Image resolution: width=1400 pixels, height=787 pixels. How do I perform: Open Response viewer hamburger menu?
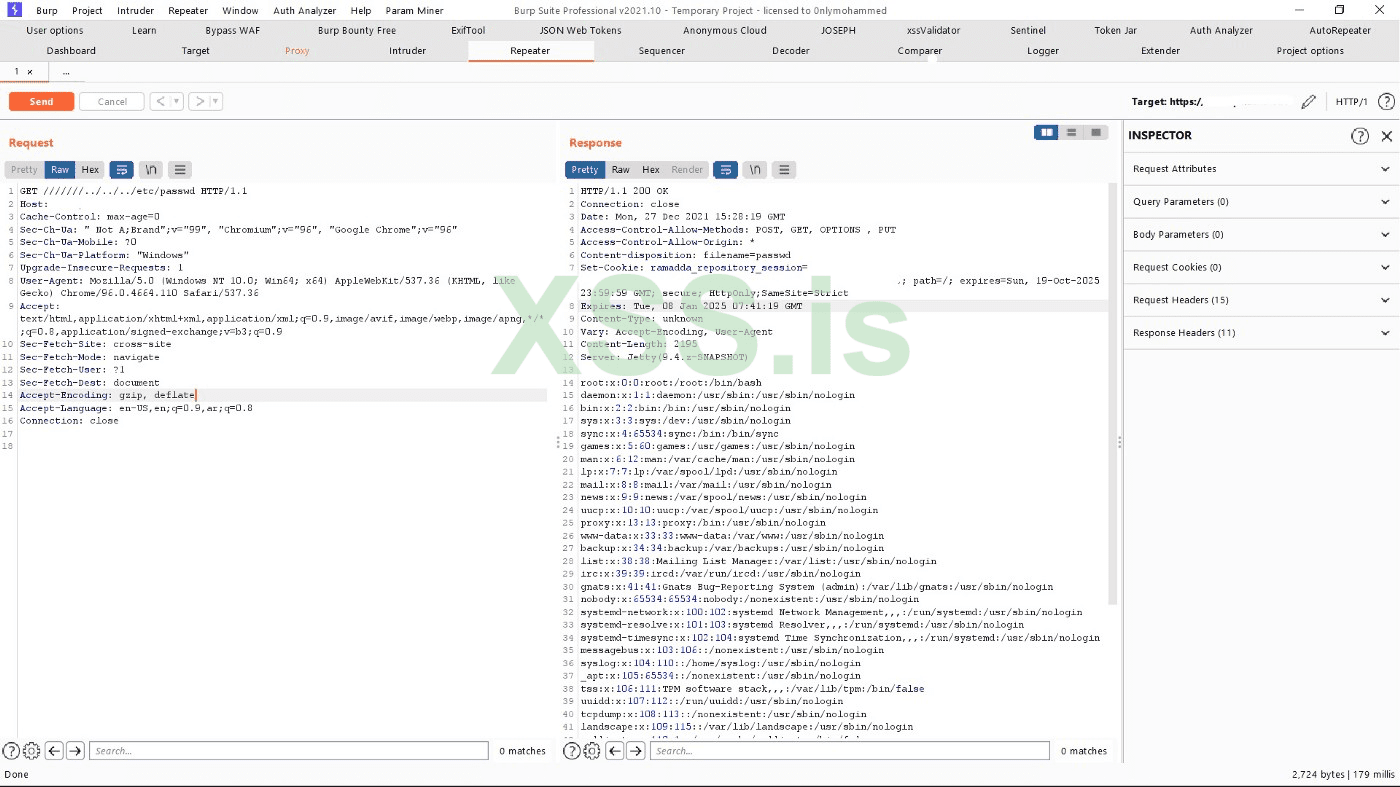coord(785,170)
